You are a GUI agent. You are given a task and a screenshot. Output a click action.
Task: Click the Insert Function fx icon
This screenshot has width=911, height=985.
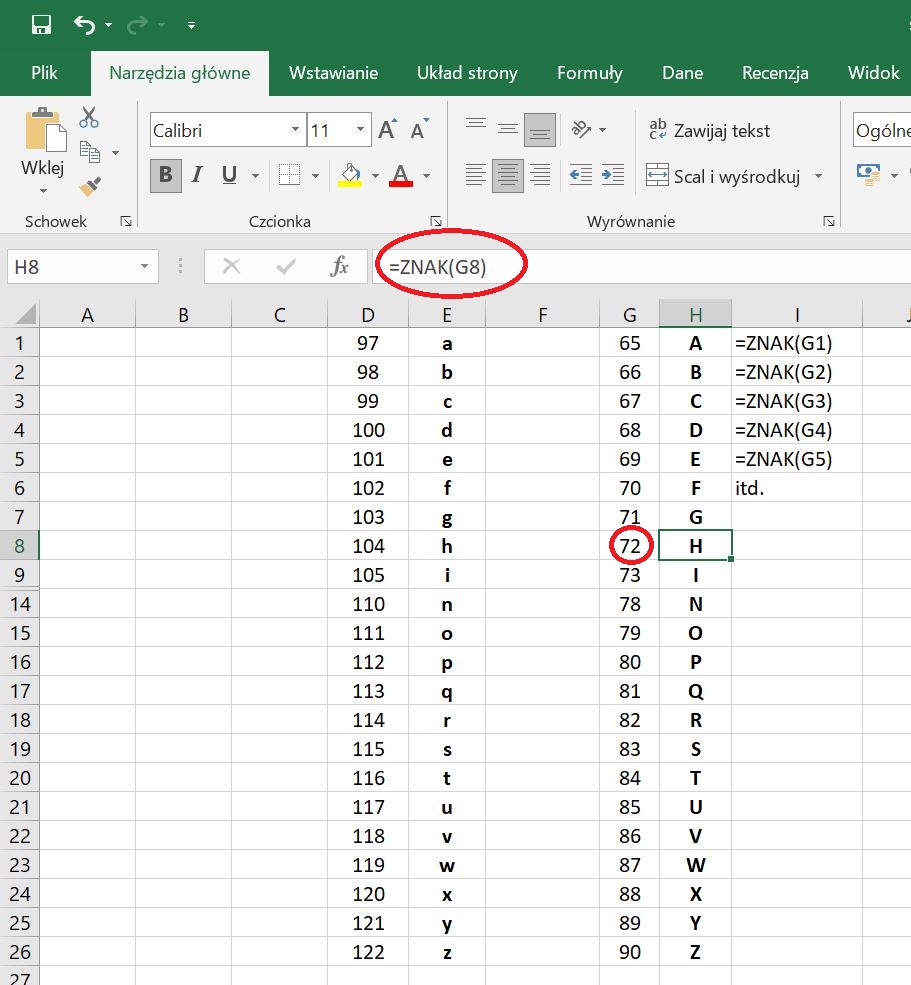[340, 266]
